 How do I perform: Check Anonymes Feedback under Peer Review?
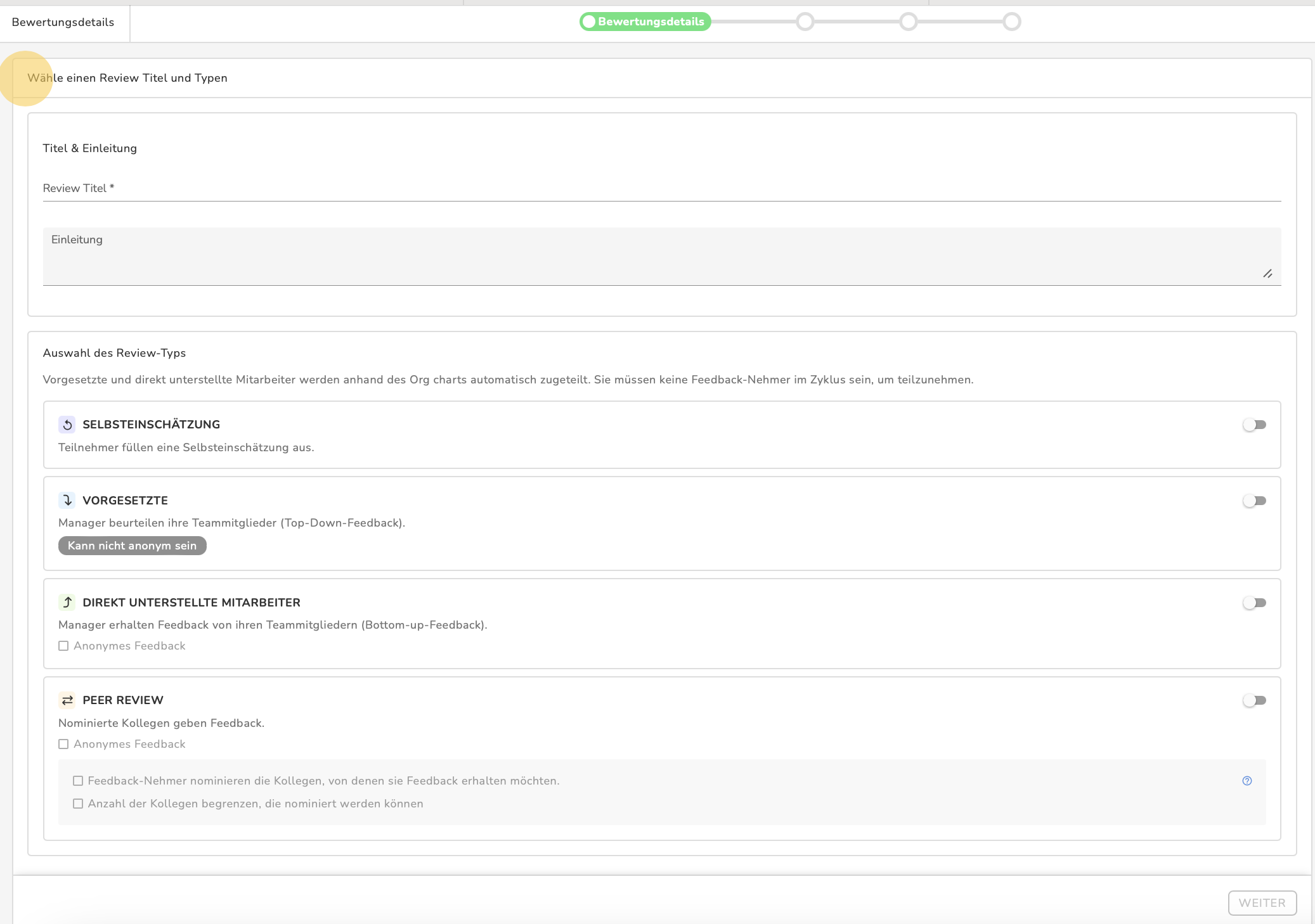point(63,744)
